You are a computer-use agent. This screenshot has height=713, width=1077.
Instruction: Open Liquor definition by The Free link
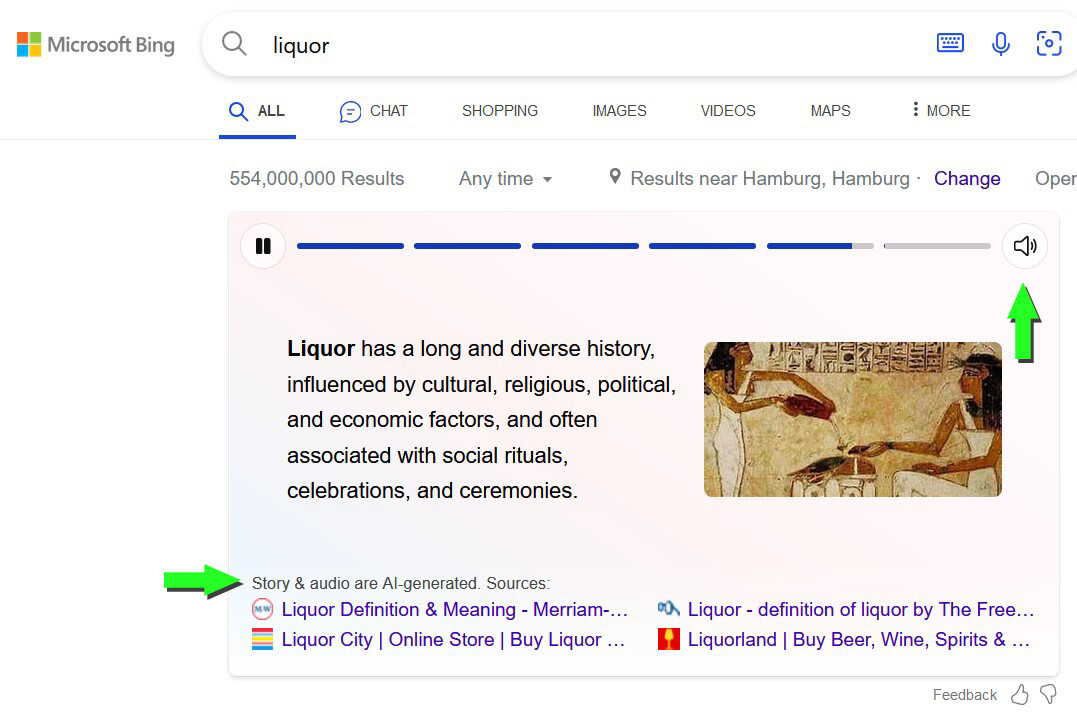(x=860, y=609)
